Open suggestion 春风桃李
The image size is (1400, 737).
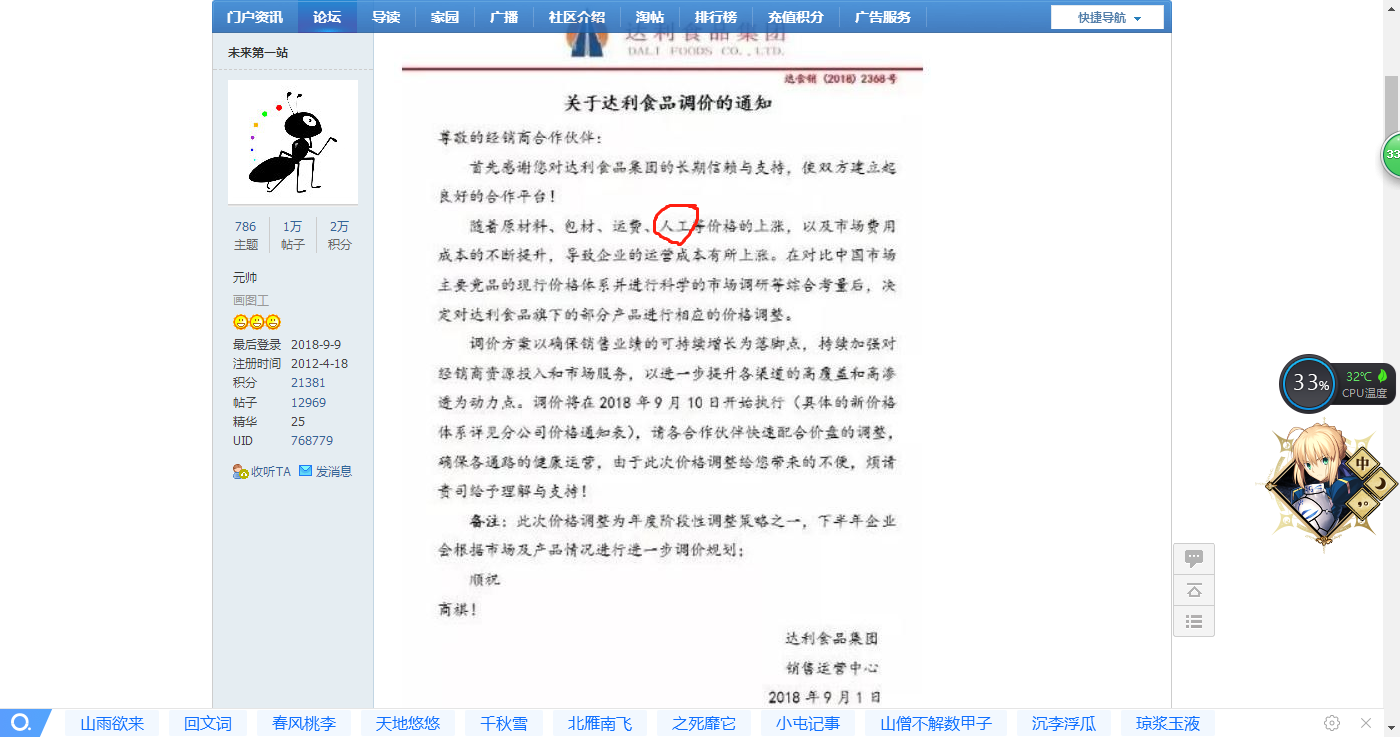[304, 723]
